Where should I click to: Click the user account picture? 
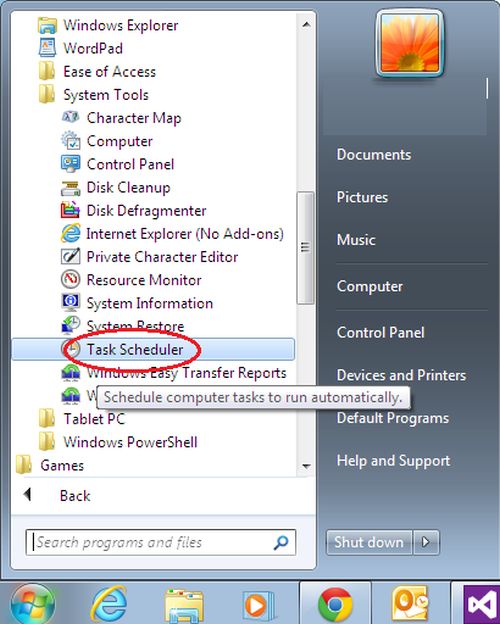410,43
